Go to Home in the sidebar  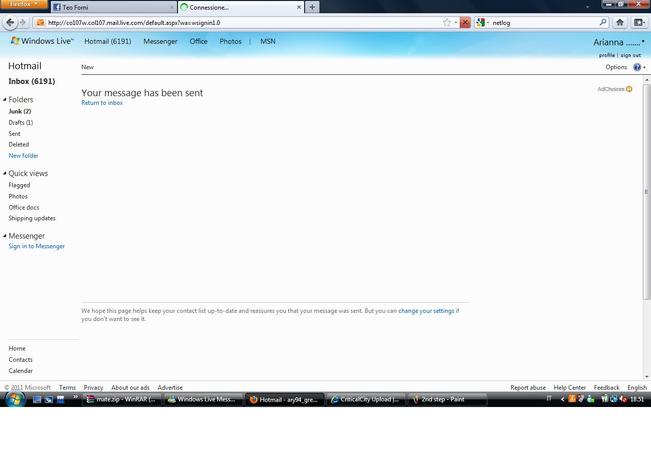[x=17, y=348]
